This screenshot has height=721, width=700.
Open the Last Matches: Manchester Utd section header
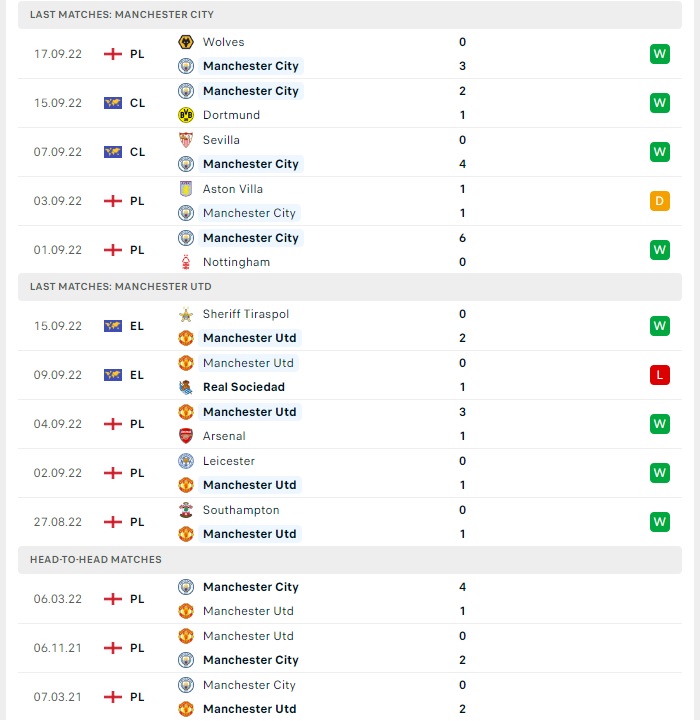pos(350,286)
